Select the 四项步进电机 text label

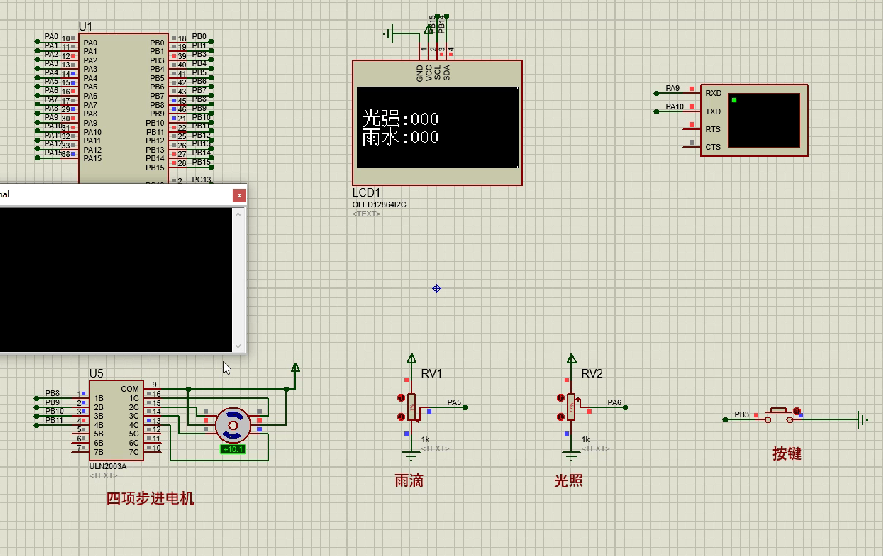click(x=150, y=498)
